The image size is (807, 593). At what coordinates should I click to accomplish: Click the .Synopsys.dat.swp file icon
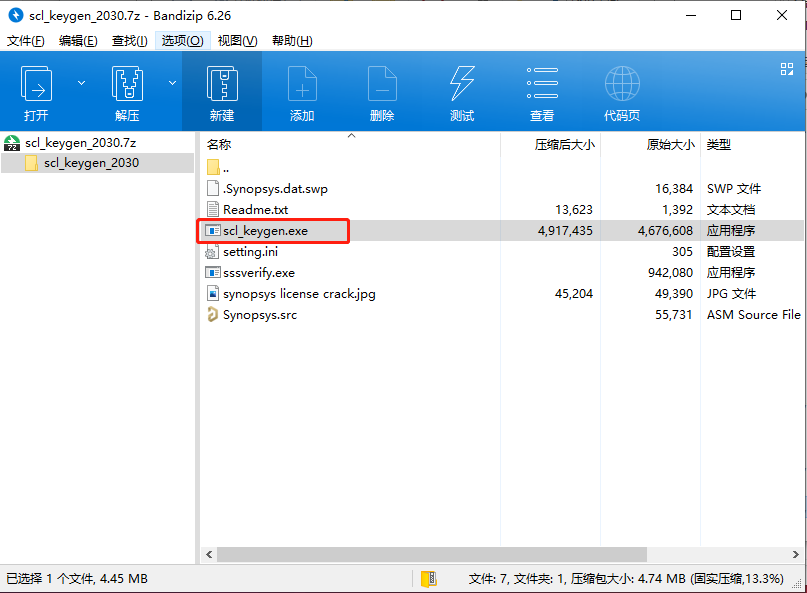pos(213,188)
